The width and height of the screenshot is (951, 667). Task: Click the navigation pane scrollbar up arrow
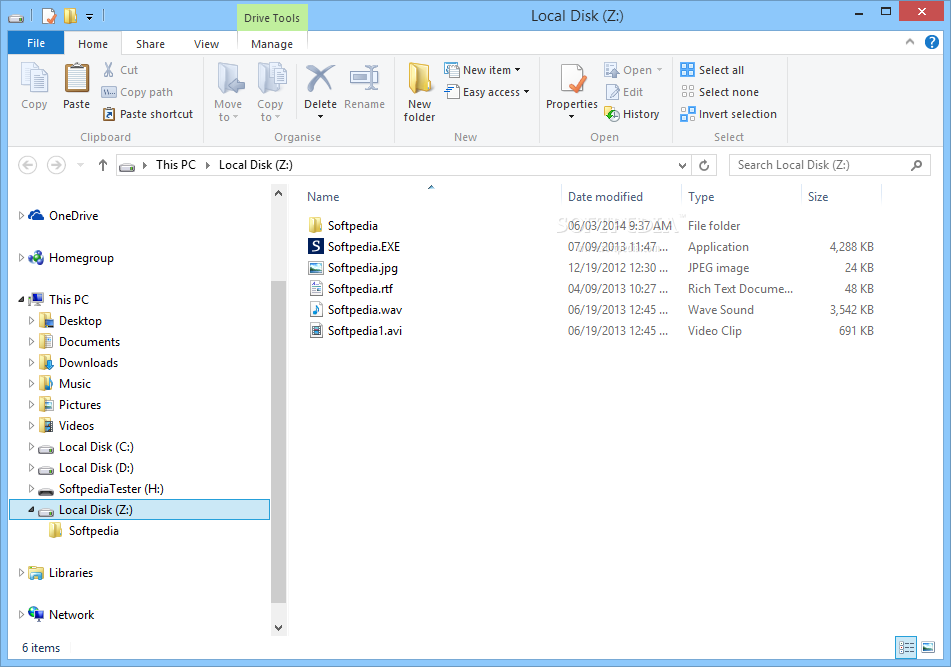pos(278,193)
